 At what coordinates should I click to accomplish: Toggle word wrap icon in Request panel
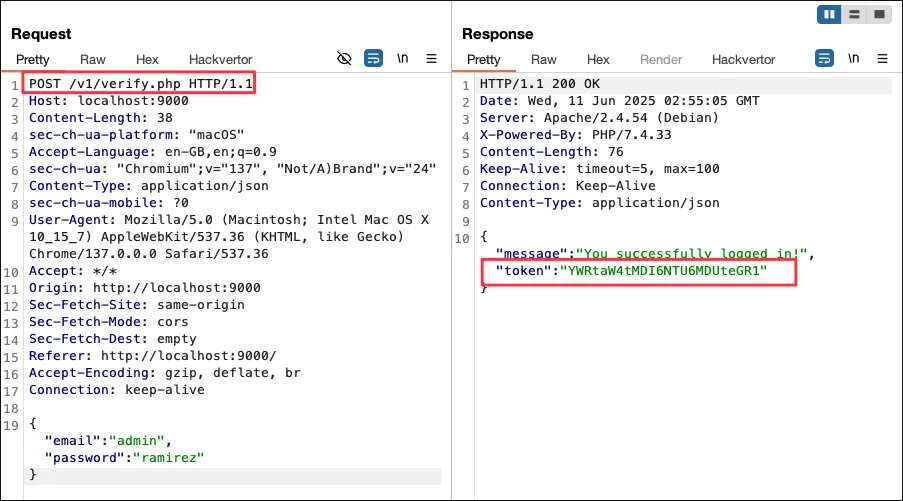373,59
